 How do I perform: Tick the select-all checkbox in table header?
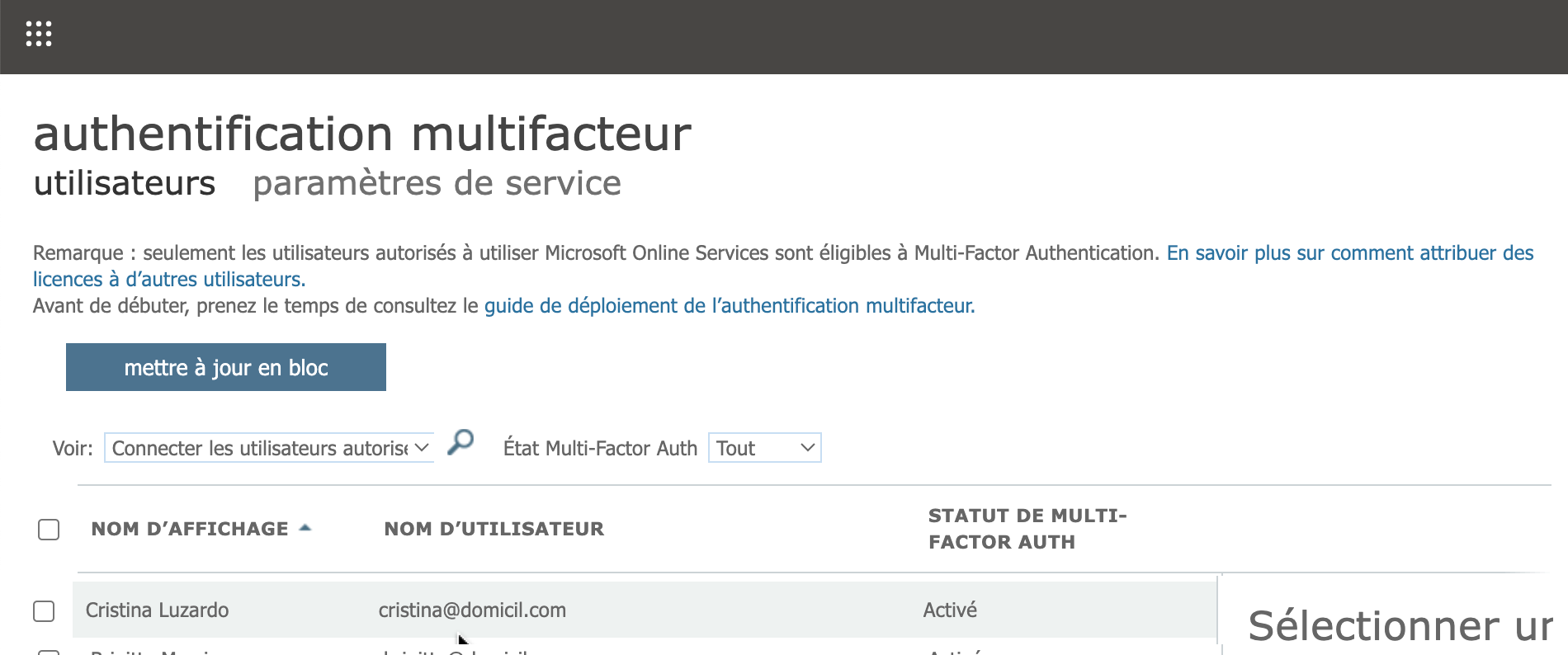49,530
